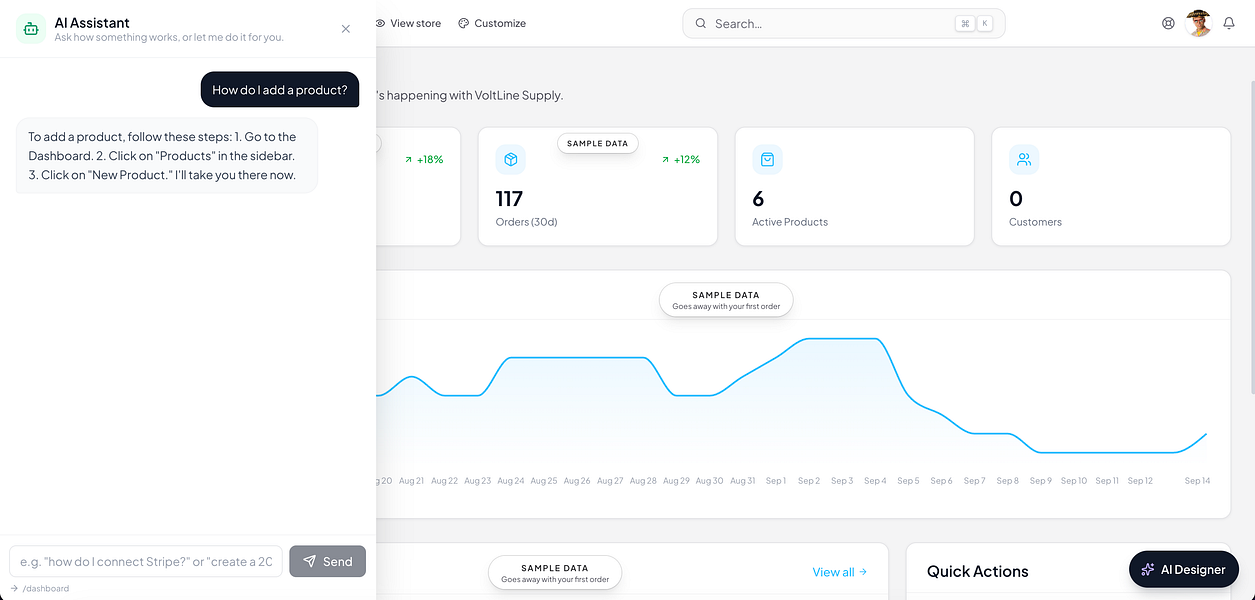Click the Sep 4 chart axis label

[x=875, y=481]
